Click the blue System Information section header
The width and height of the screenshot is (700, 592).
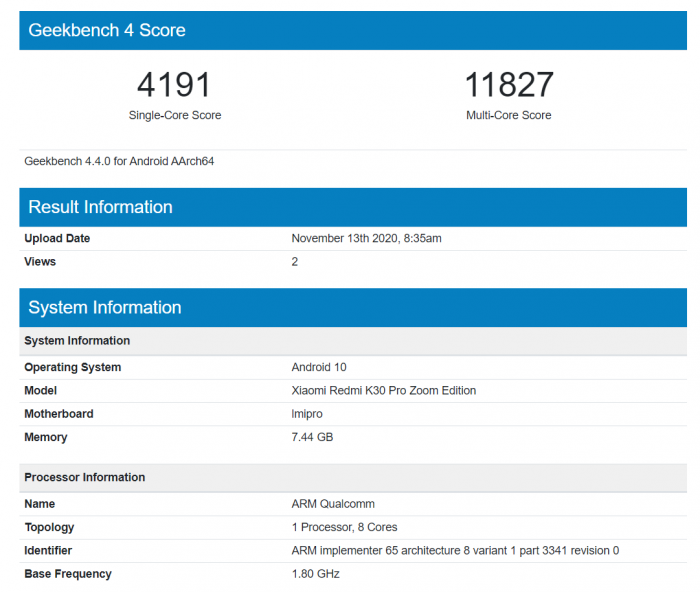pyautogui.click(x=105, y=307)
